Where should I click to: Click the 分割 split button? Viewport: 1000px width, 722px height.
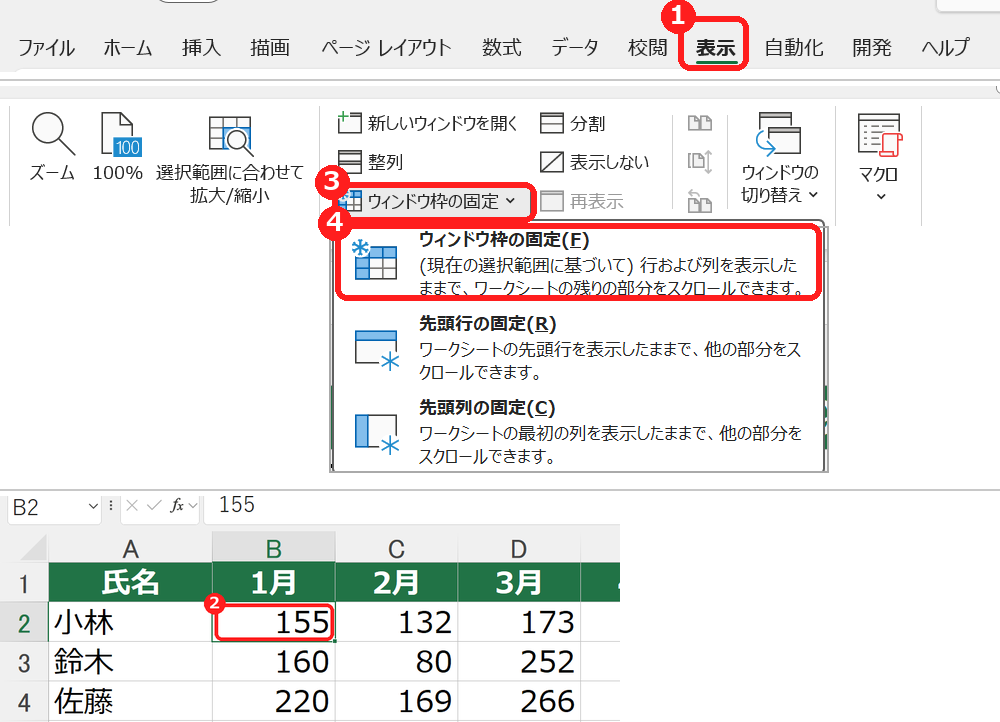coord(572,122)
